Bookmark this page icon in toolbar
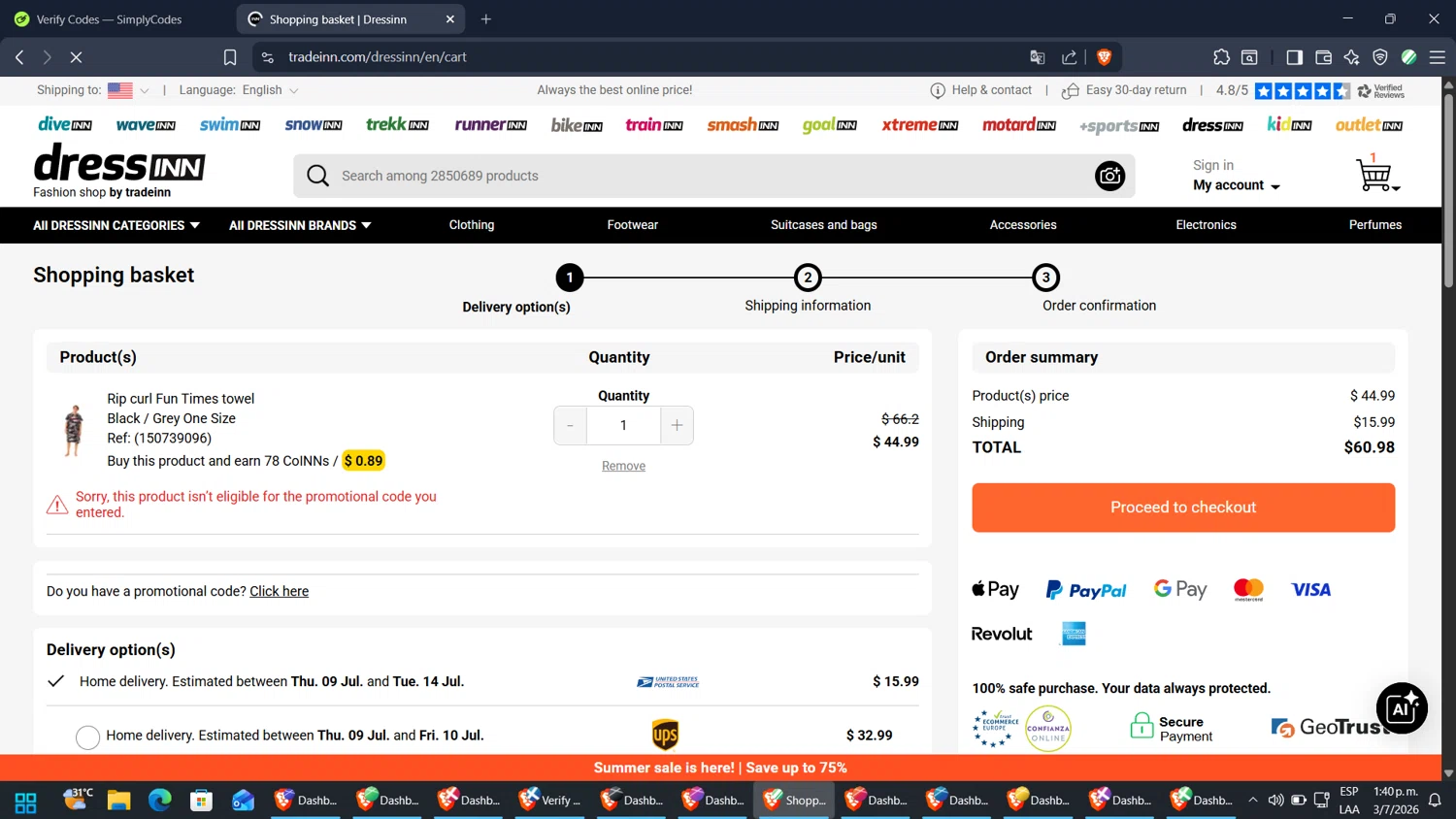Viewport: 1456px width, 819px height. point(230,57)
